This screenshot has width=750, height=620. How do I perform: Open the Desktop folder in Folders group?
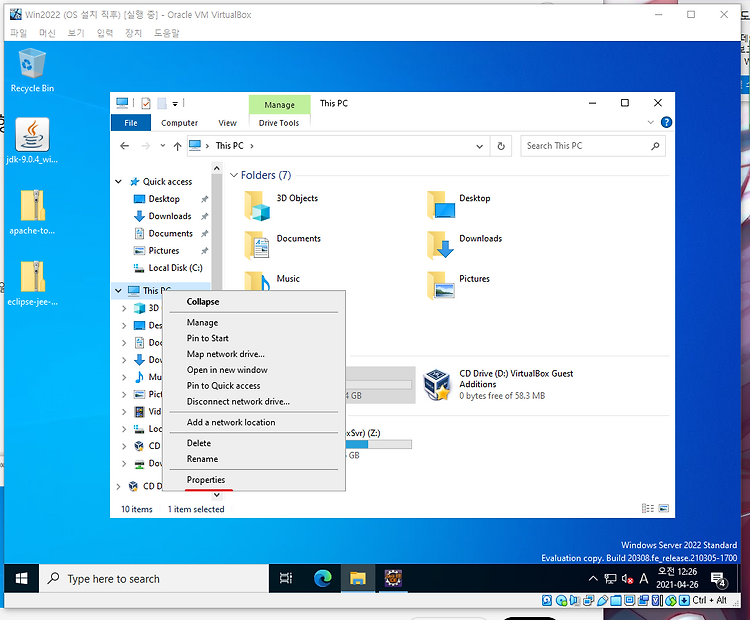pos(459,206)
